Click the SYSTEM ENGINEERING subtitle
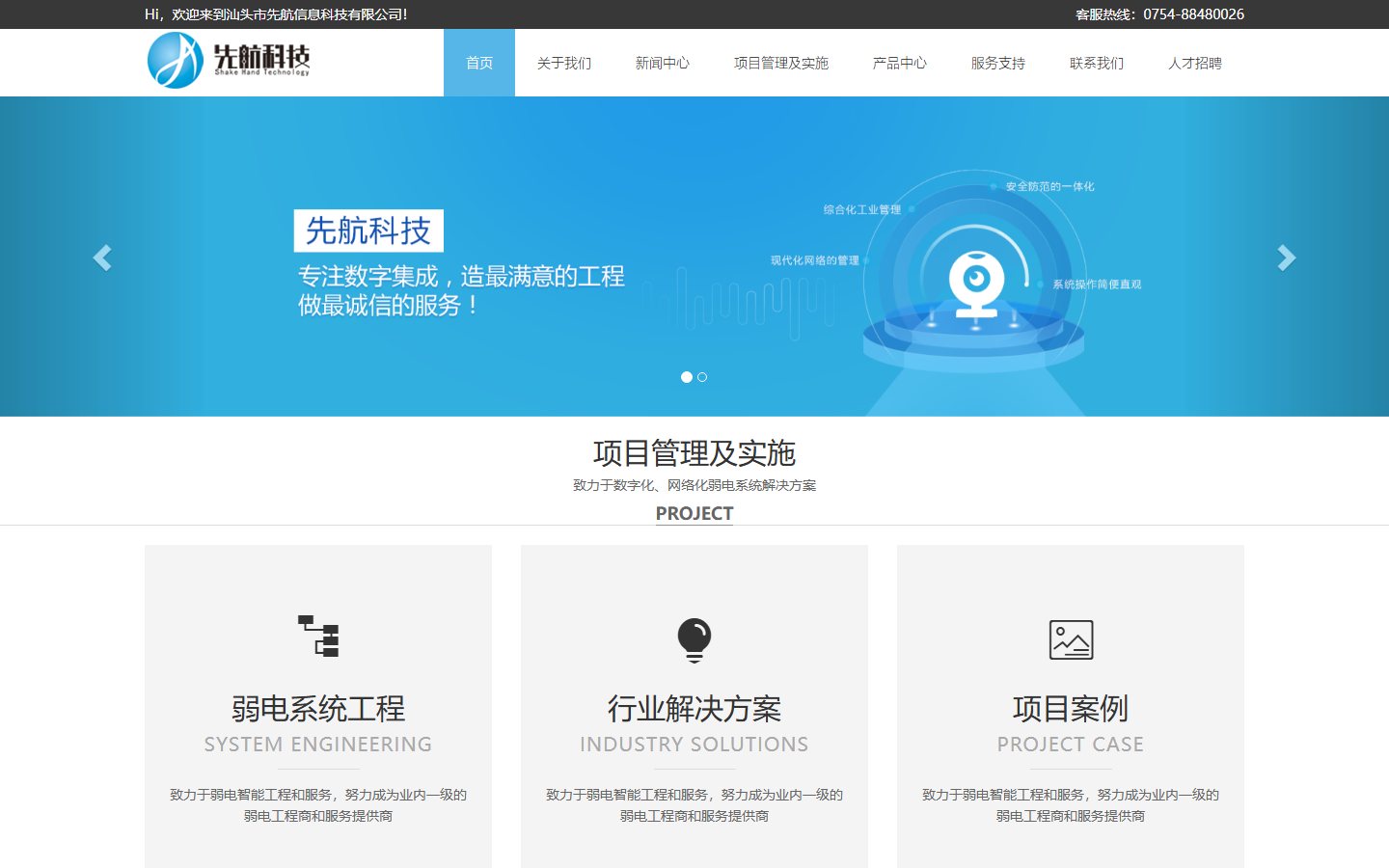 tap(318, 745)
